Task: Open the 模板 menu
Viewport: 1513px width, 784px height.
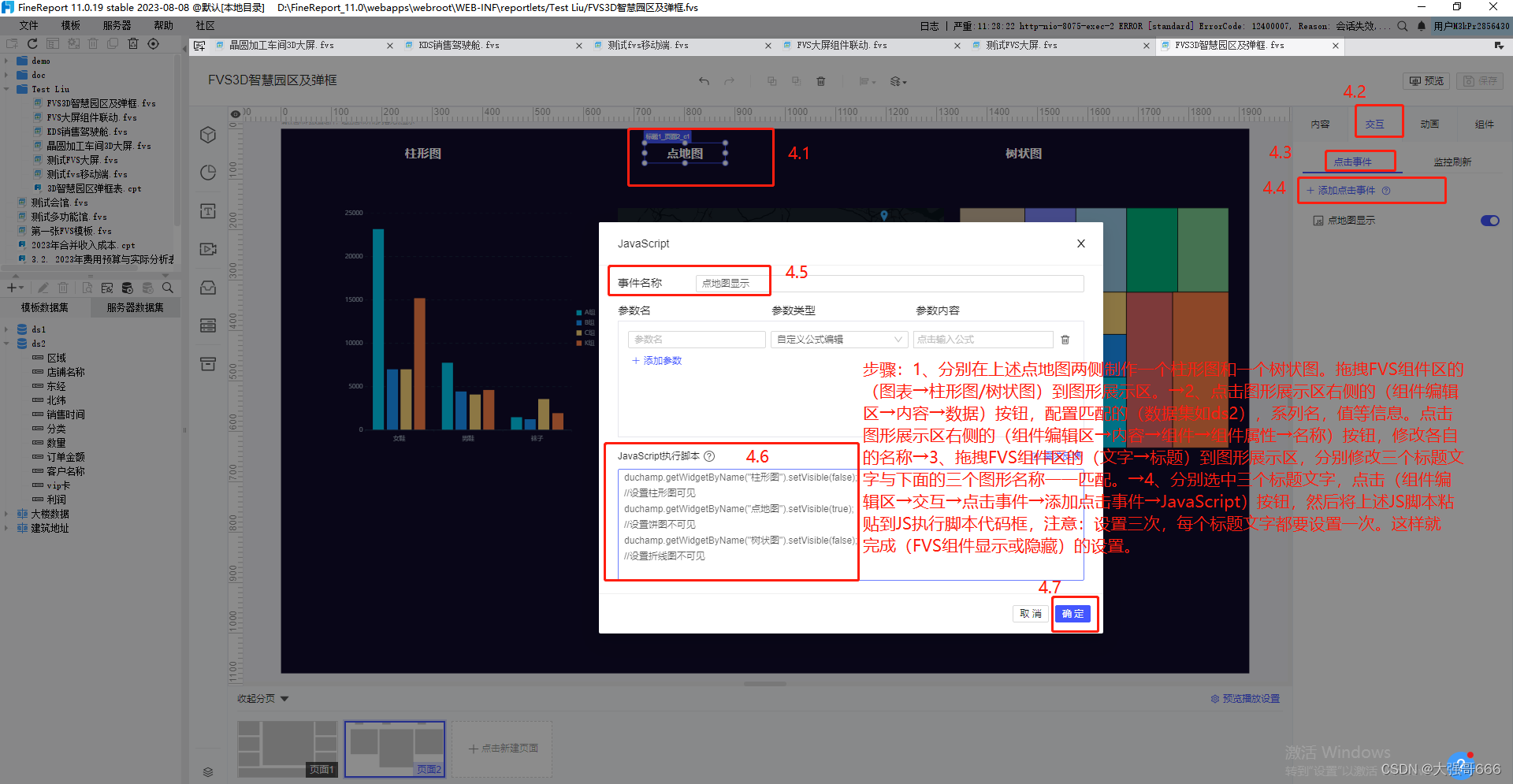Action: tap(71, 26)
